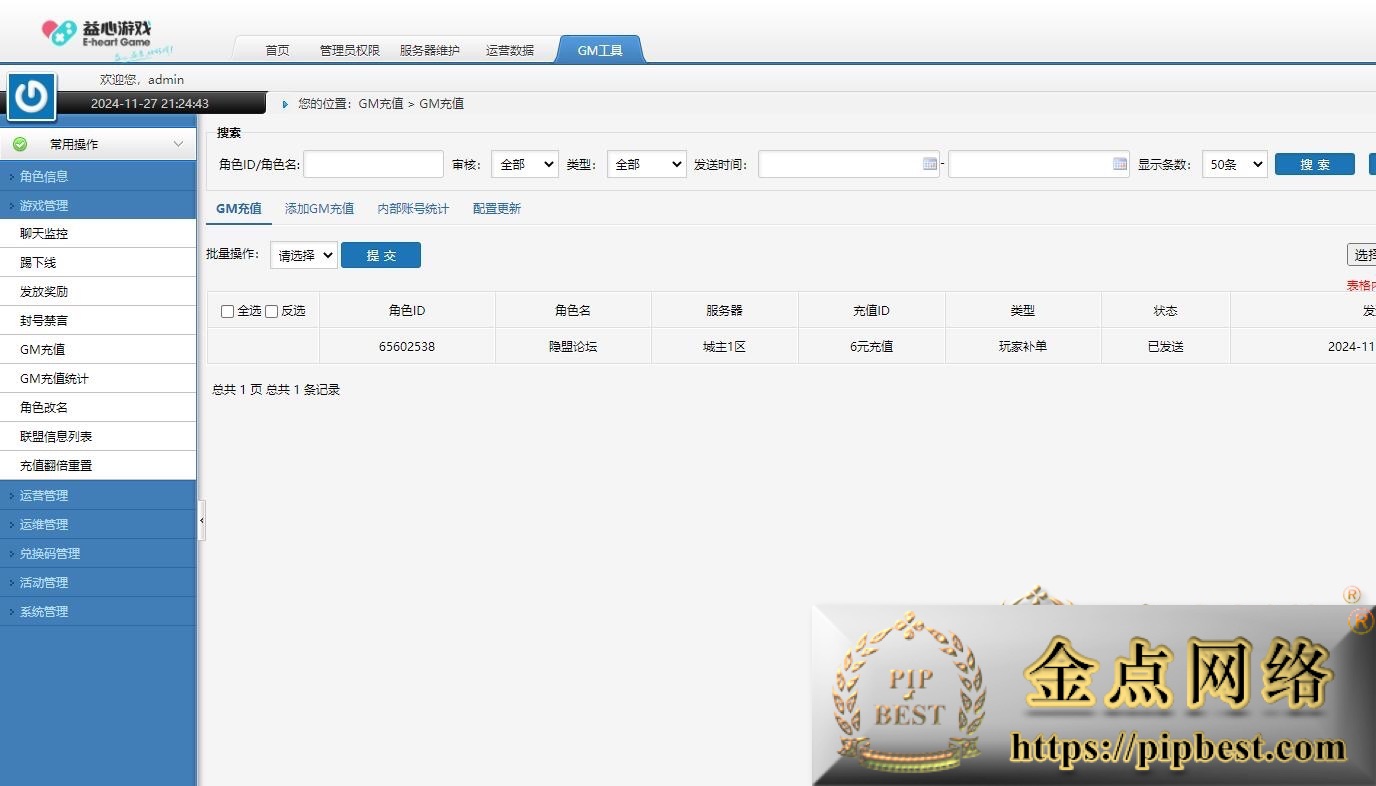
Task: Click green check icon beside 常用操作
Action: 20,144
